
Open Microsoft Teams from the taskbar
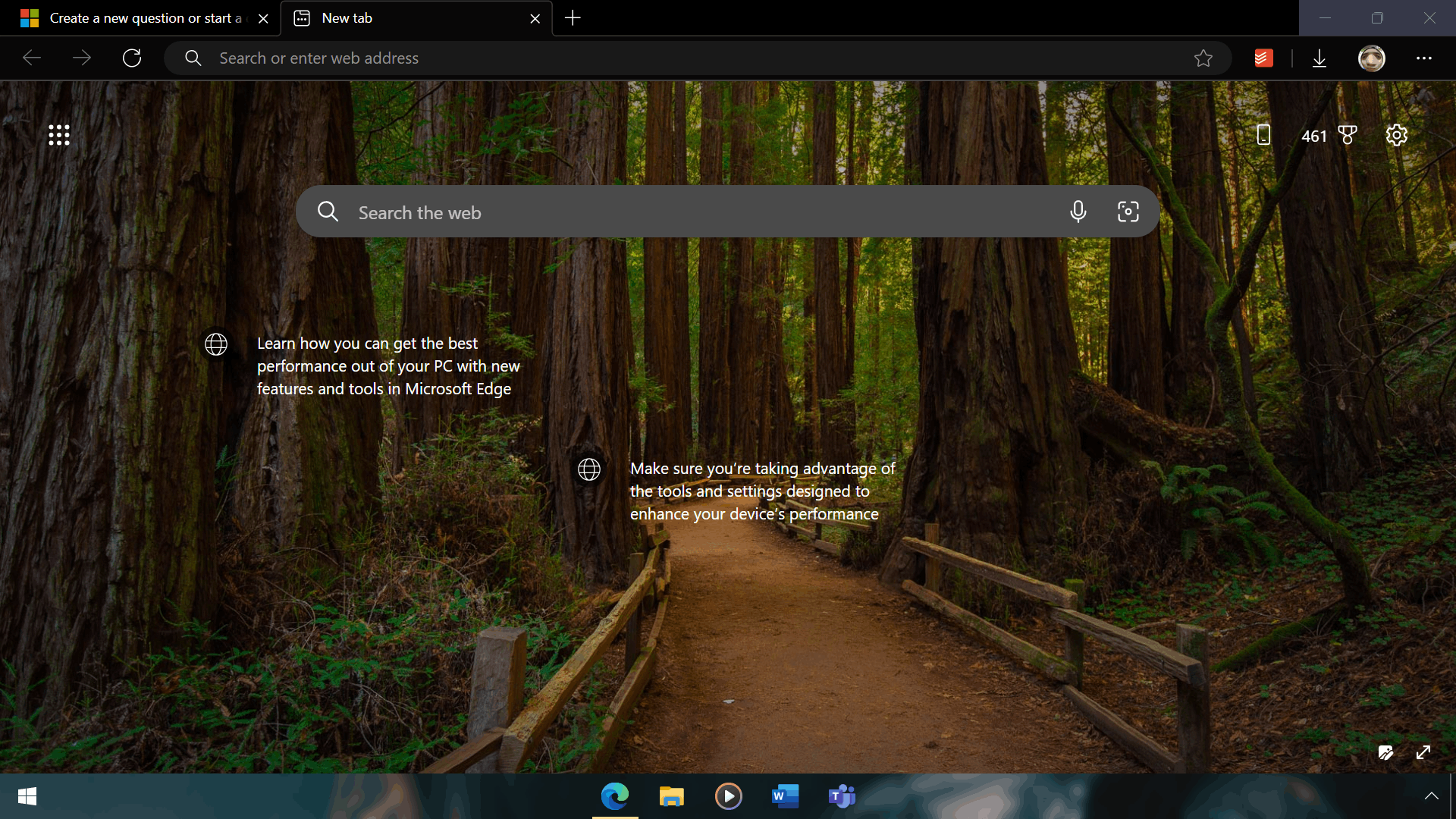pos(841,795)
